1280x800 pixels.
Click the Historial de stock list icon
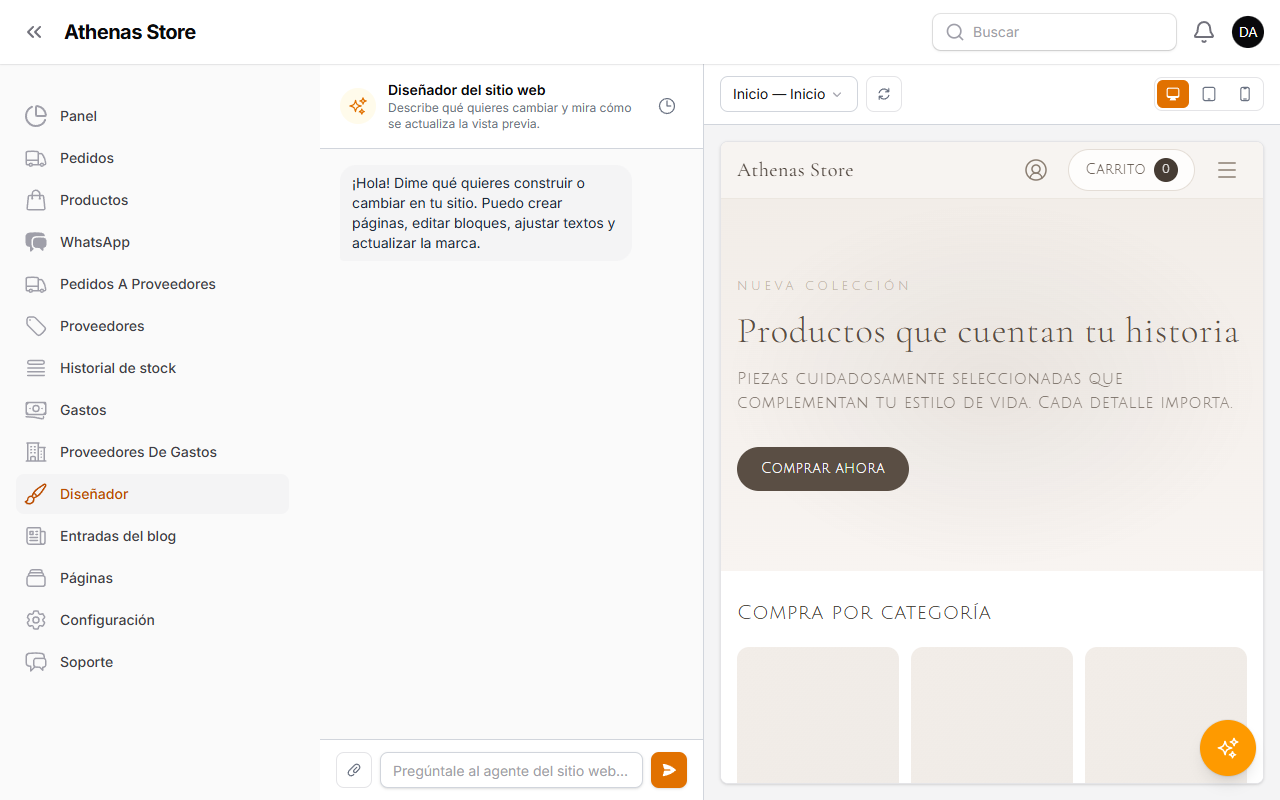(x=36, y=368)
